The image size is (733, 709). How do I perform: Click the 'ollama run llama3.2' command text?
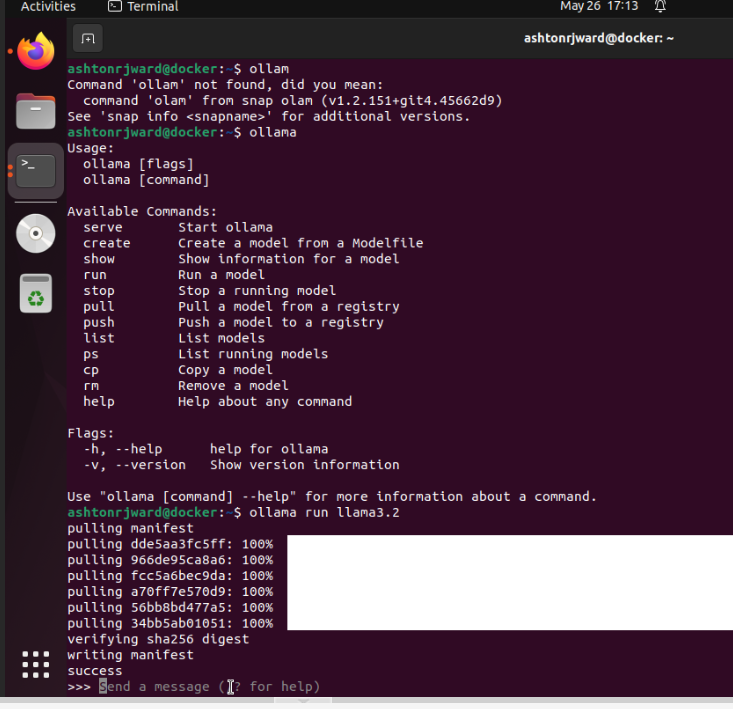click(324, 513)
